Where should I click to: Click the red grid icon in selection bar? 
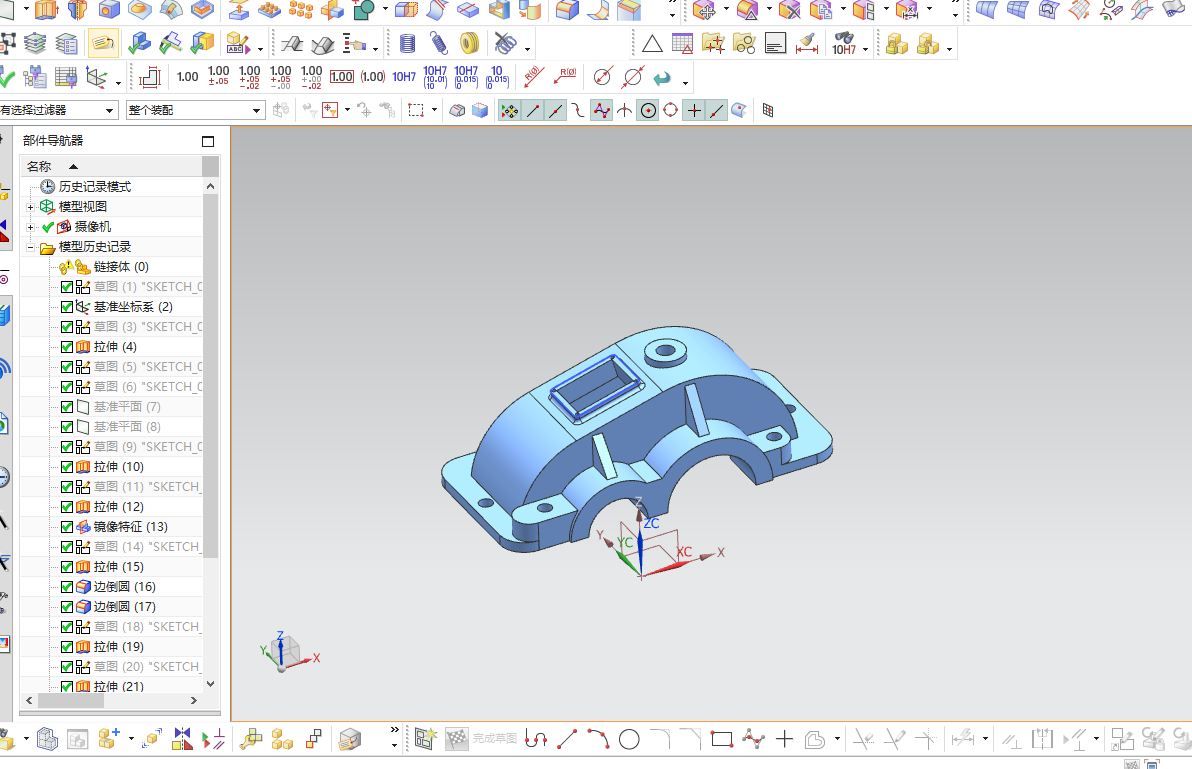pyautogui.click(x=768, y=110)
